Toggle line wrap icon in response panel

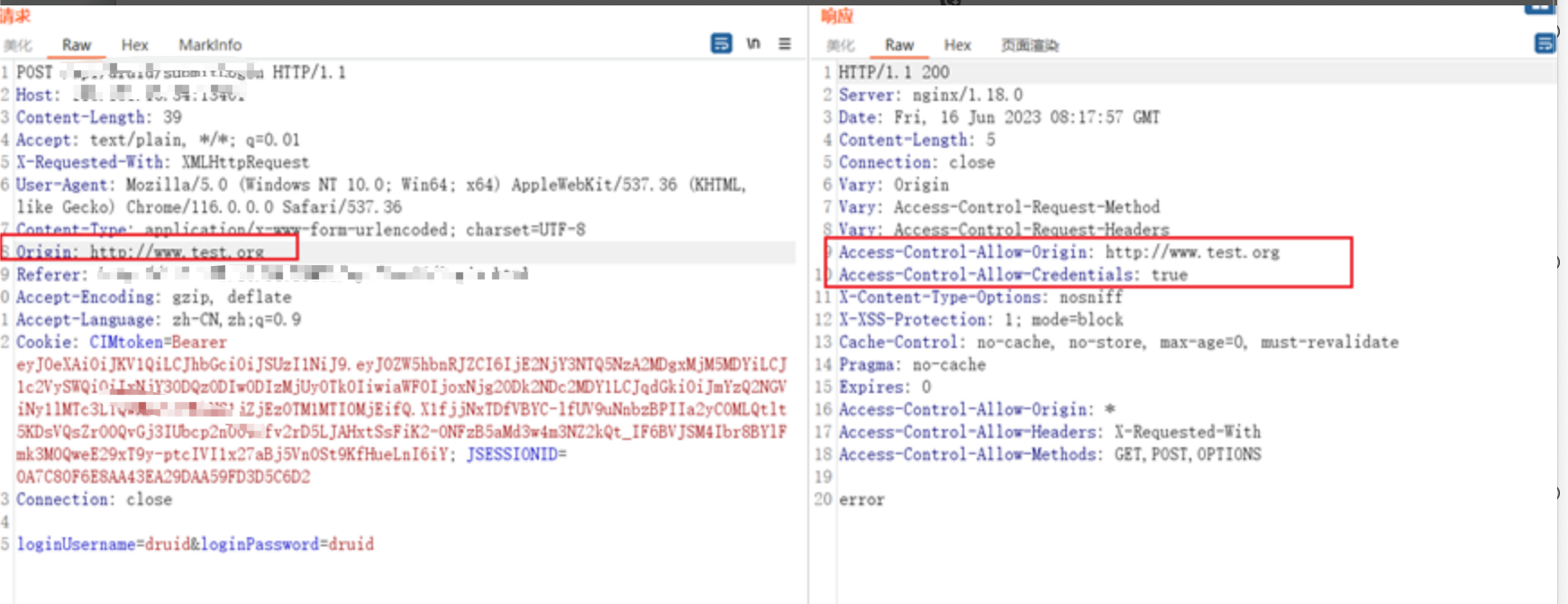[1545, 43]
